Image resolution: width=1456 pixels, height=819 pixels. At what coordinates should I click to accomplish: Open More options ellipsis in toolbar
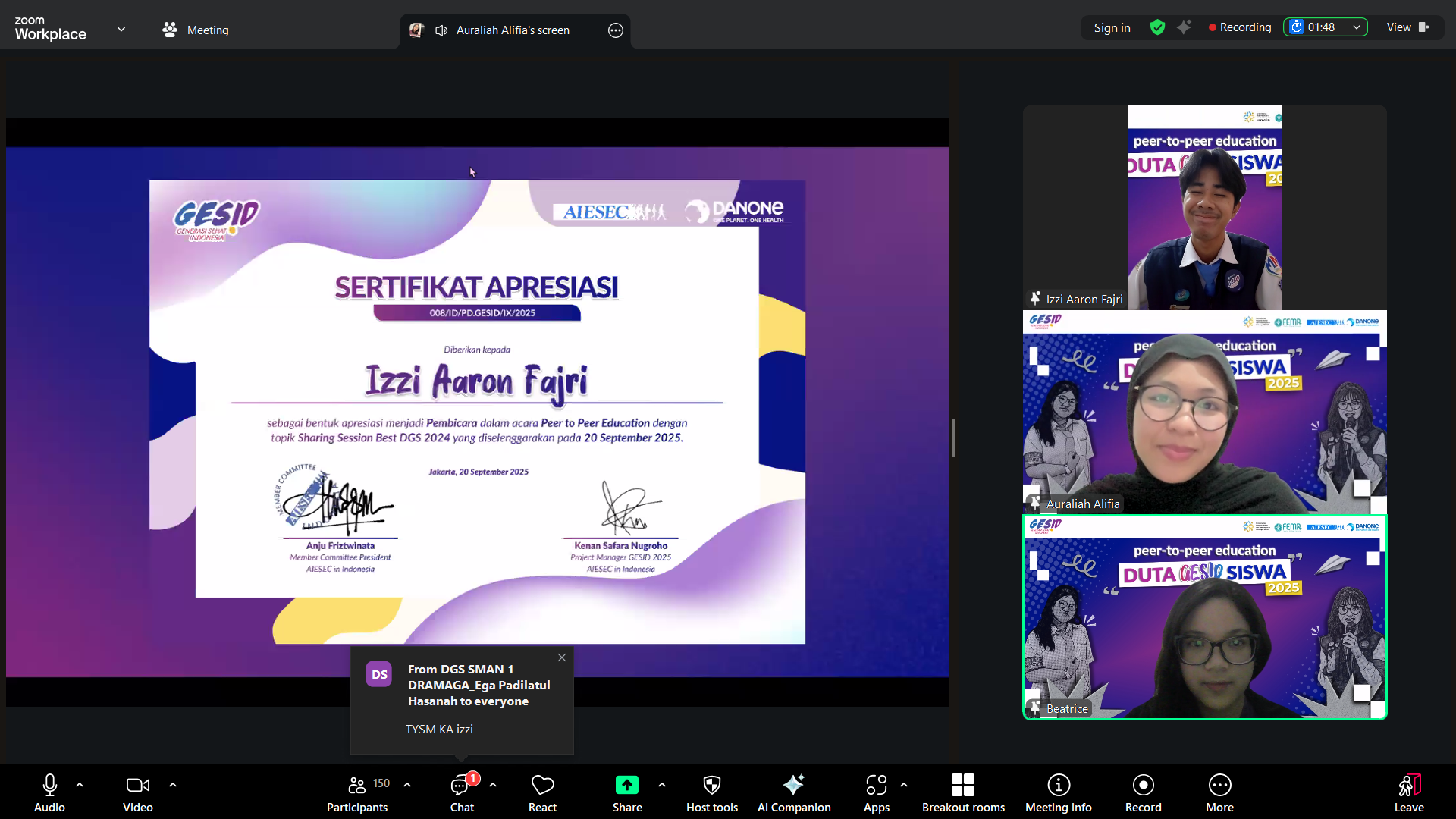pyautogui.click(x=1219, y=786)
